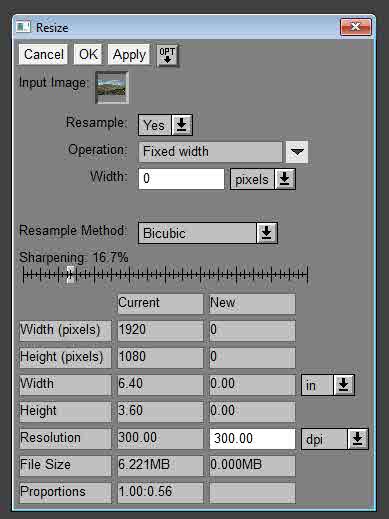Click the Proportions row label
This screenshot has height=519, width=389.
coord(65,492)
